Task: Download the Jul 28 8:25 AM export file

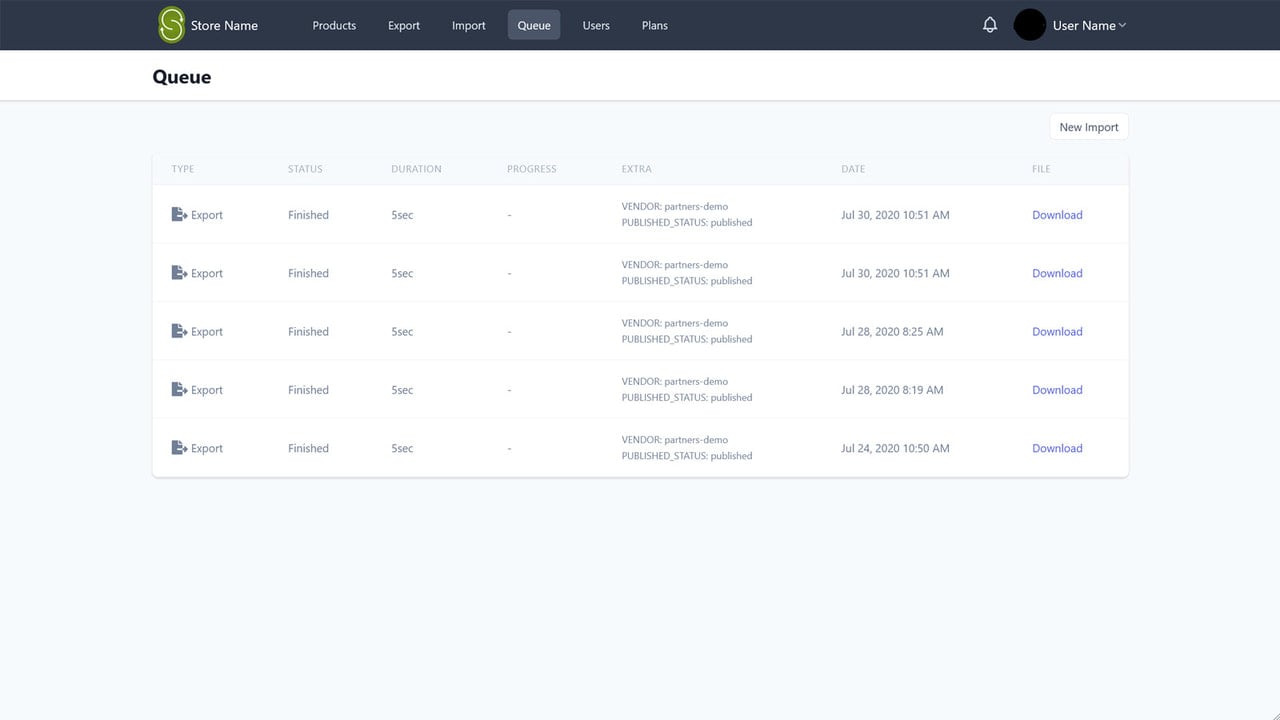Action: [x=1057, y=332]
